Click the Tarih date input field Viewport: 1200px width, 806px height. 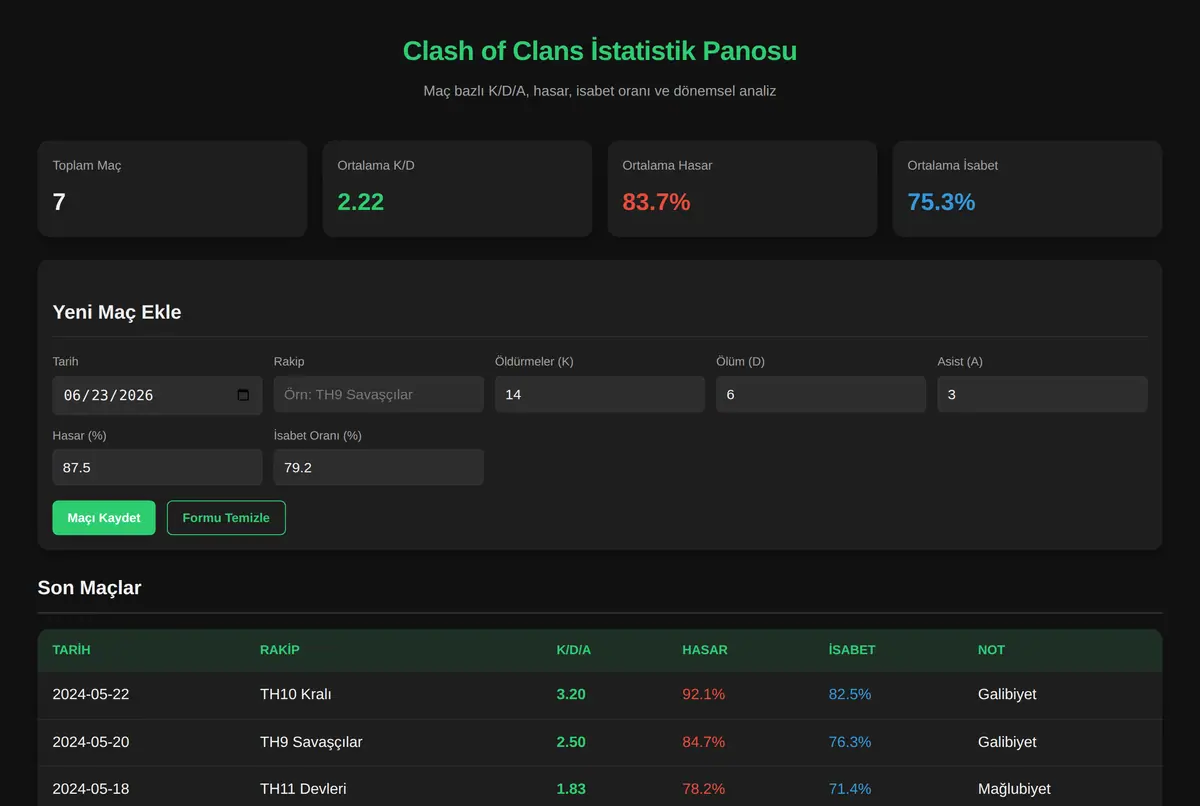coord(157,395)
